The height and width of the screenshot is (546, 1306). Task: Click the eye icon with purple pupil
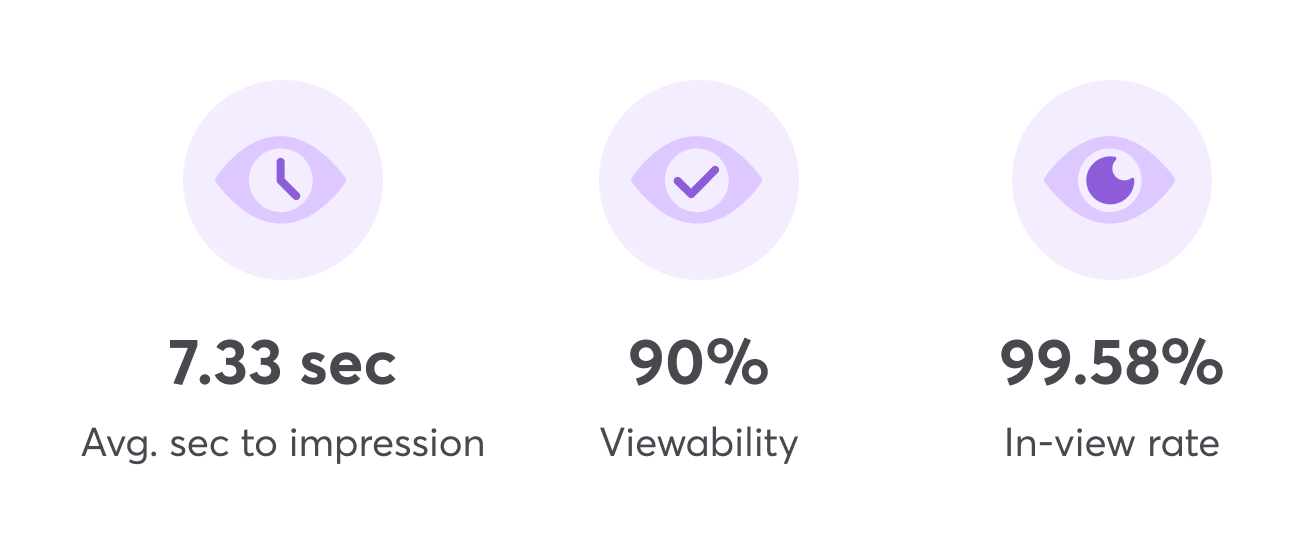pos(1110,180)
